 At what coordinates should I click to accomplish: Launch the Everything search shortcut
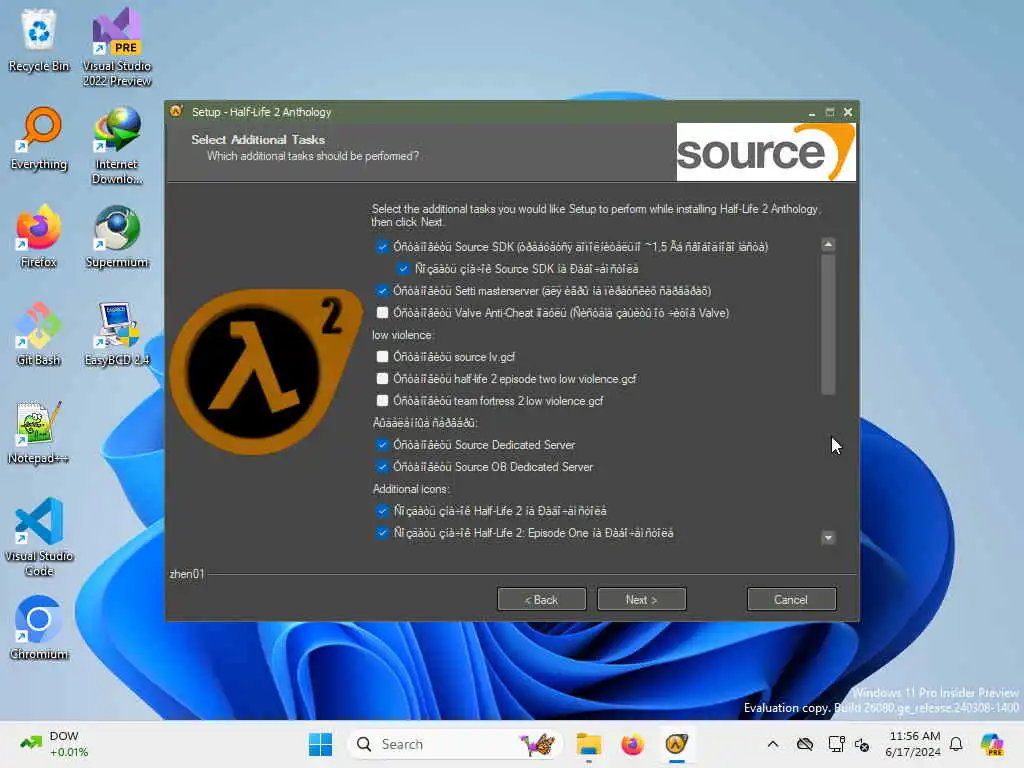(39, 138)
